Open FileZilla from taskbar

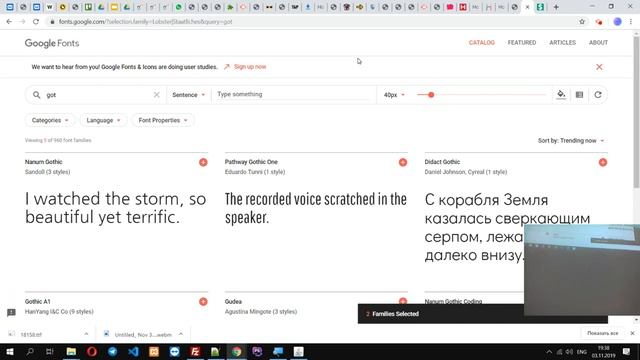pyautogui.click(x=195, y=351)
